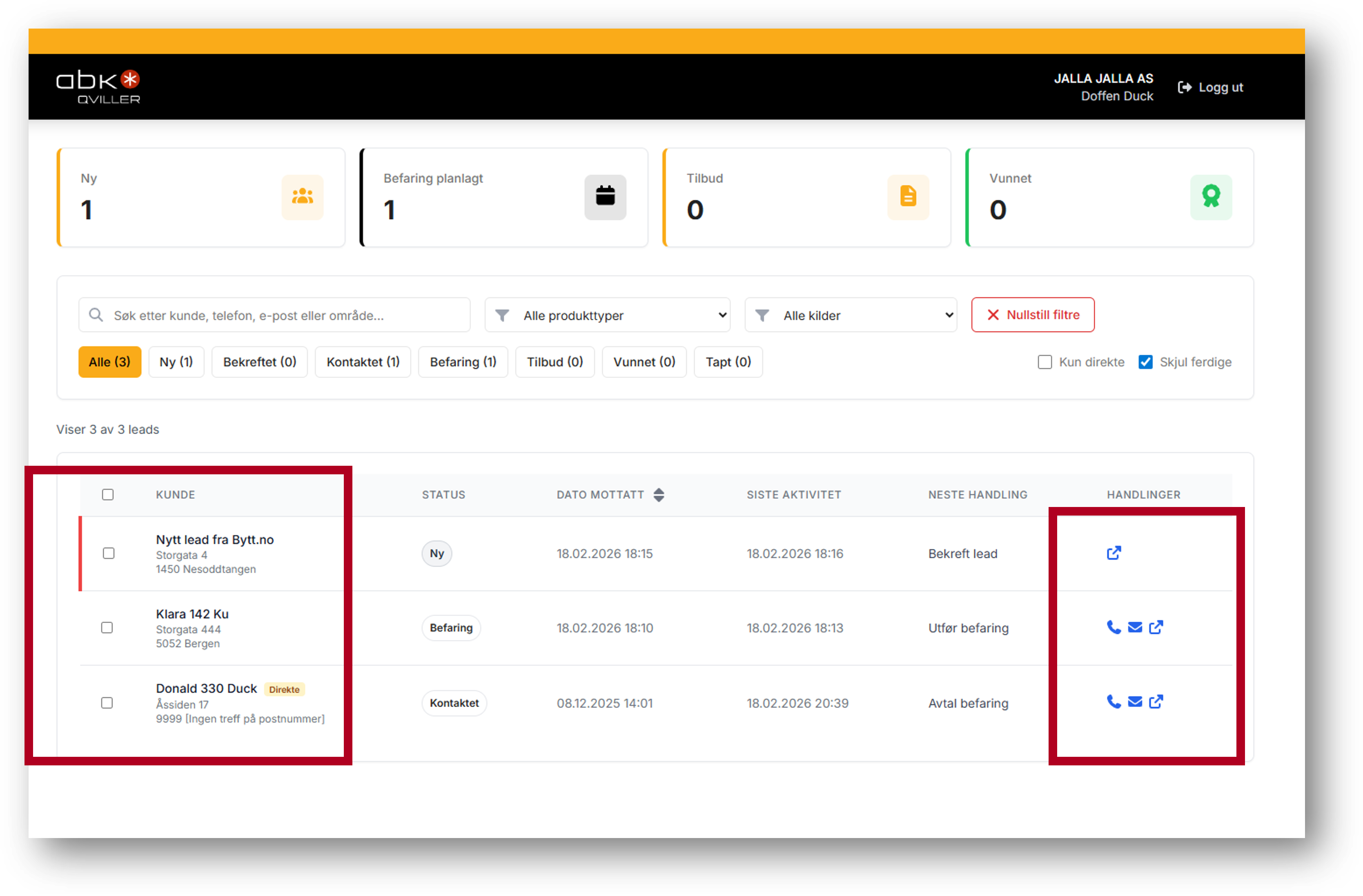The height and width of the screenshot is (896, 1363).
Task: Open Nytt lead fra Bytt.no external link icon
Action: pyautogui.click(x=1114, y=553)
